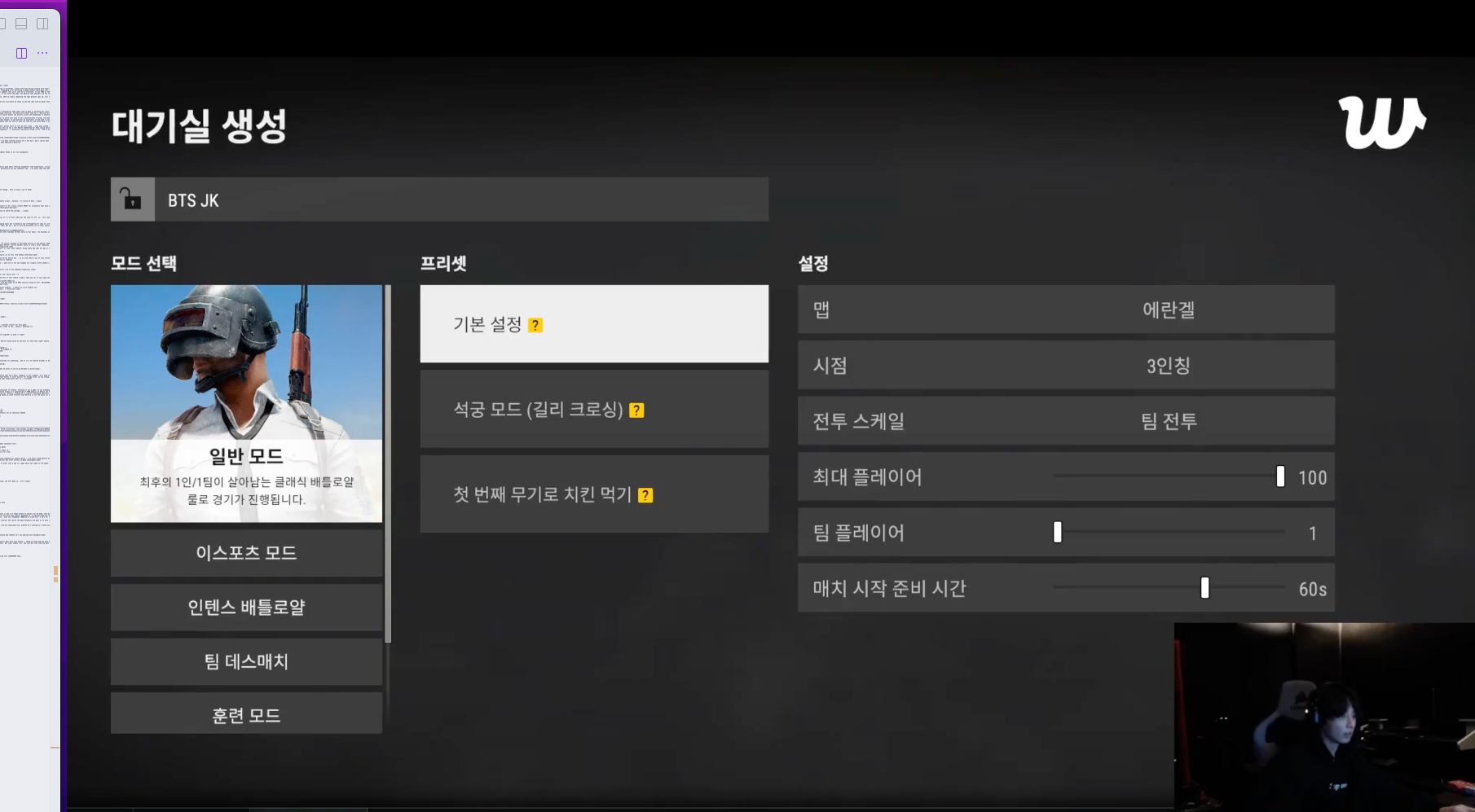
Task: Select the 인텐스 배틀로얄 mode
Action: coord(246,608)
